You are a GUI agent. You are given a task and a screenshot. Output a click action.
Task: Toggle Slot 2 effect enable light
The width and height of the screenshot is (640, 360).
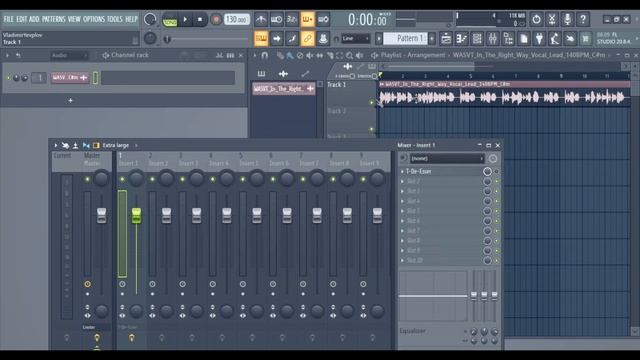point(496,182)
